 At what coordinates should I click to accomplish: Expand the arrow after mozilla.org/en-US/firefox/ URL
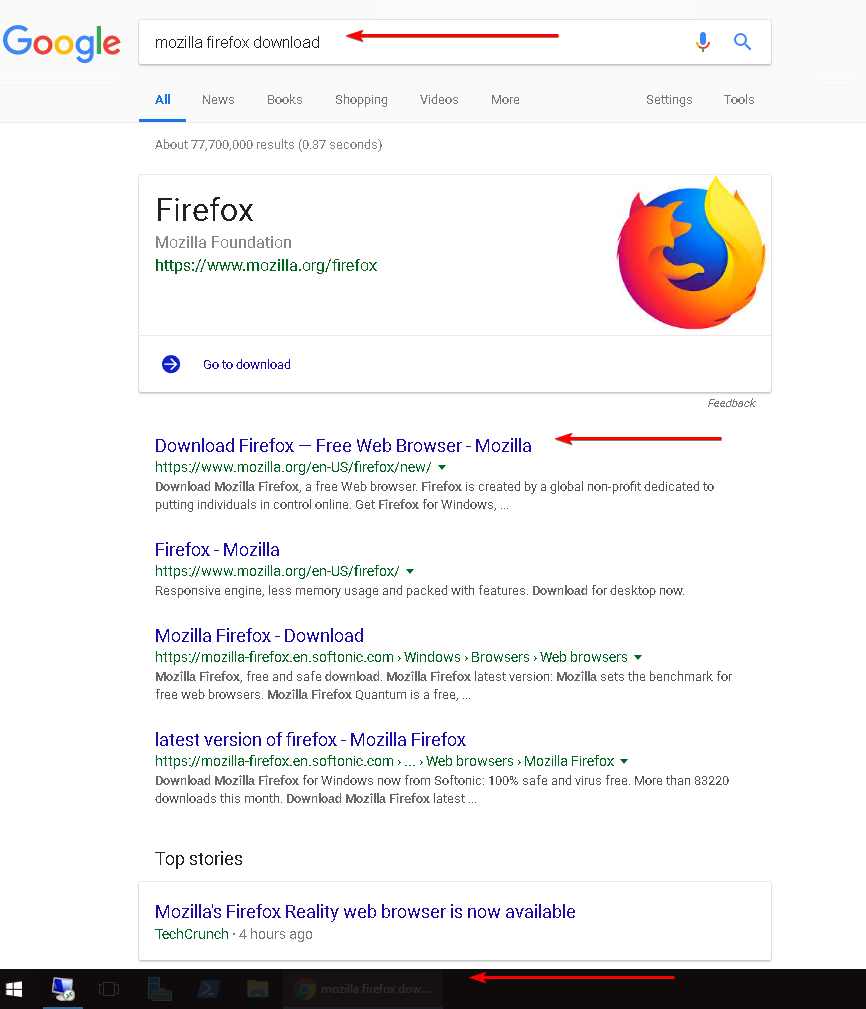click(410, 571)
